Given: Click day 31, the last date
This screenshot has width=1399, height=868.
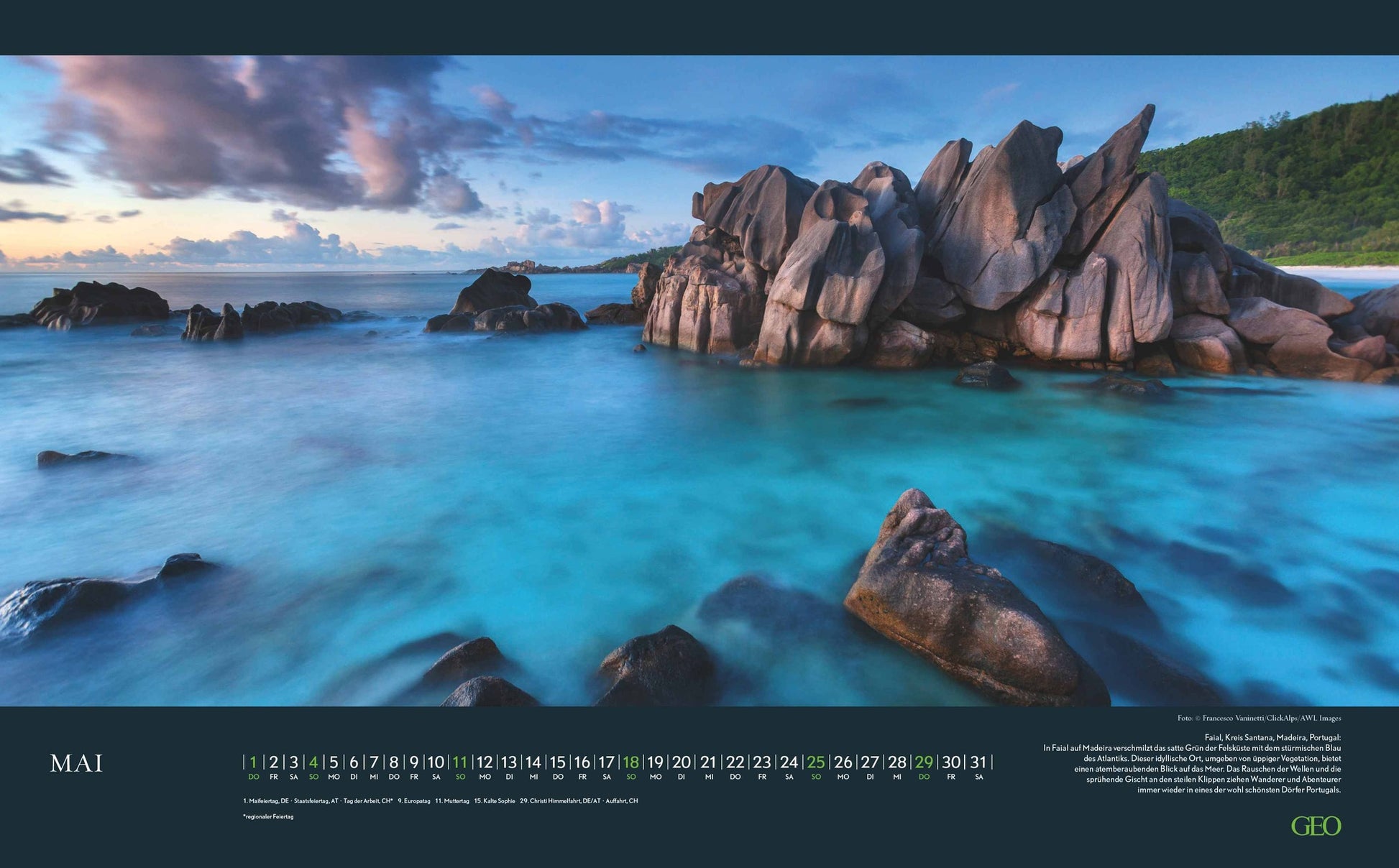Looking at the screenshot, I should 978,762.
